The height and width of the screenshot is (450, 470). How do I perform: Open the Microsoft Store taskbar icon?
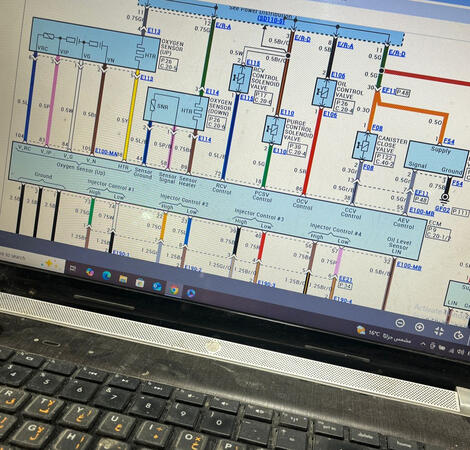140,283
